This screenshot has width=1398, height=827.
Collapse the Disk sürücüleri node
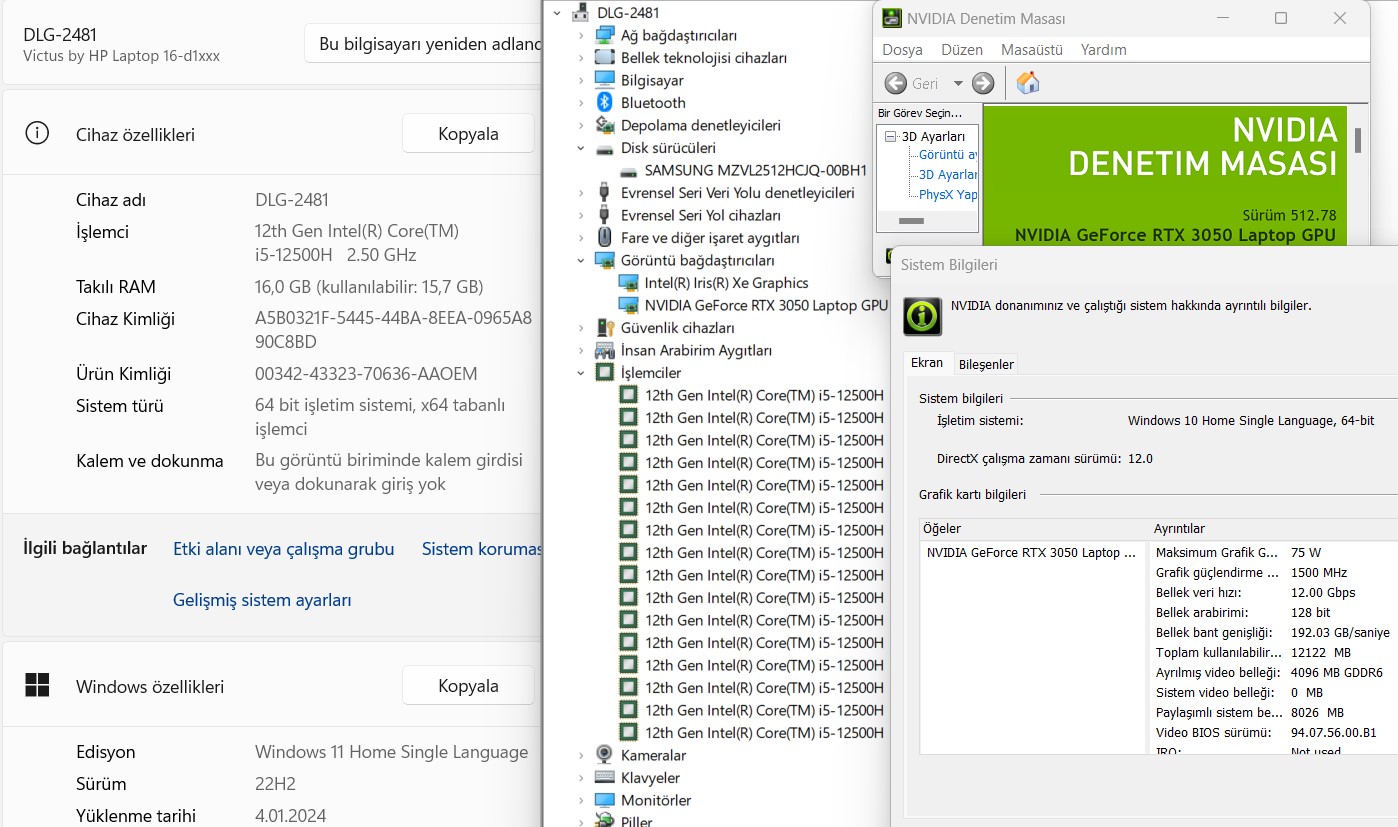[x=580, y=148]
